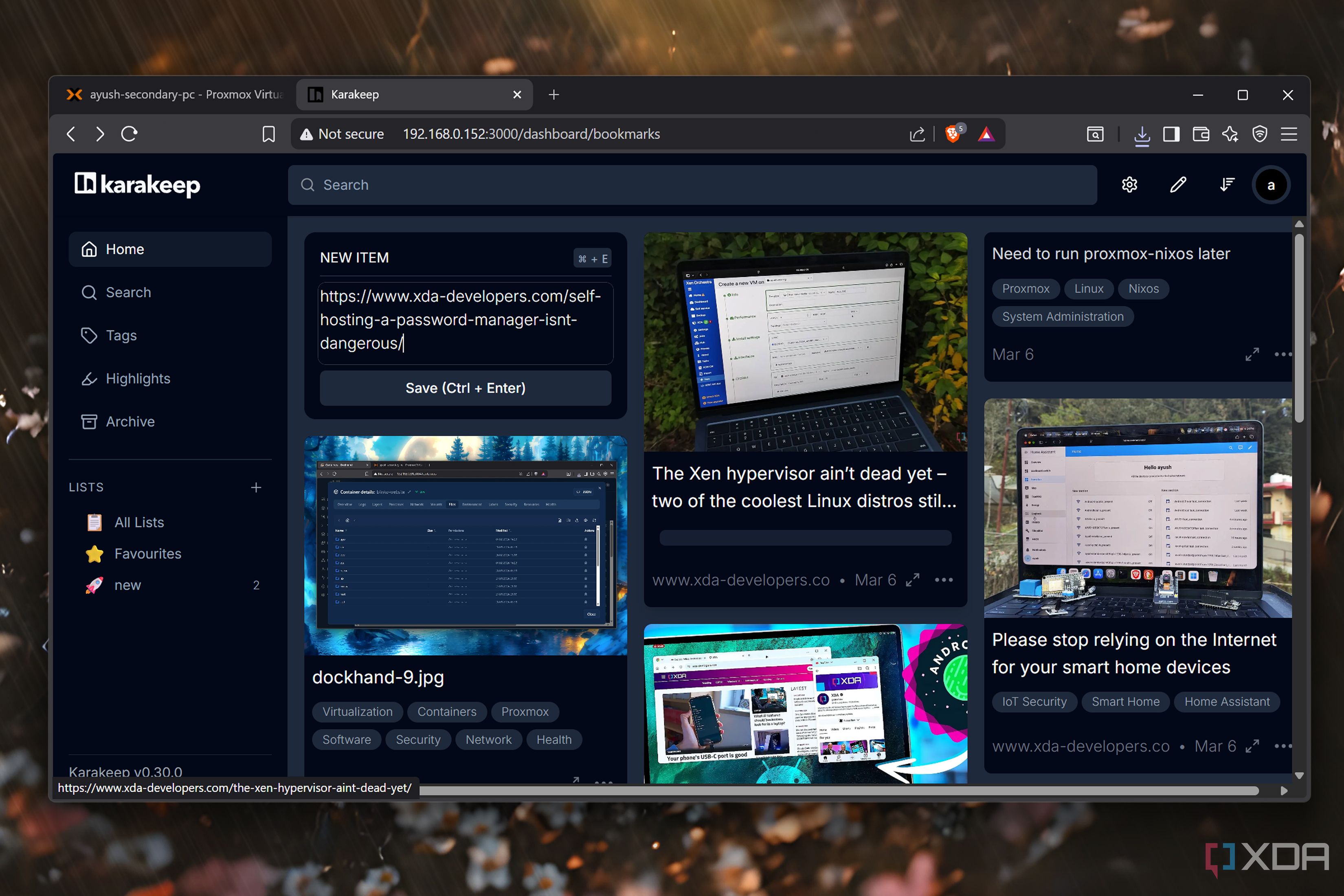Open Highlights in the sidebar
Image resolution: width=1344 pixels, height=896 pixels.
(x=170, y=378)
